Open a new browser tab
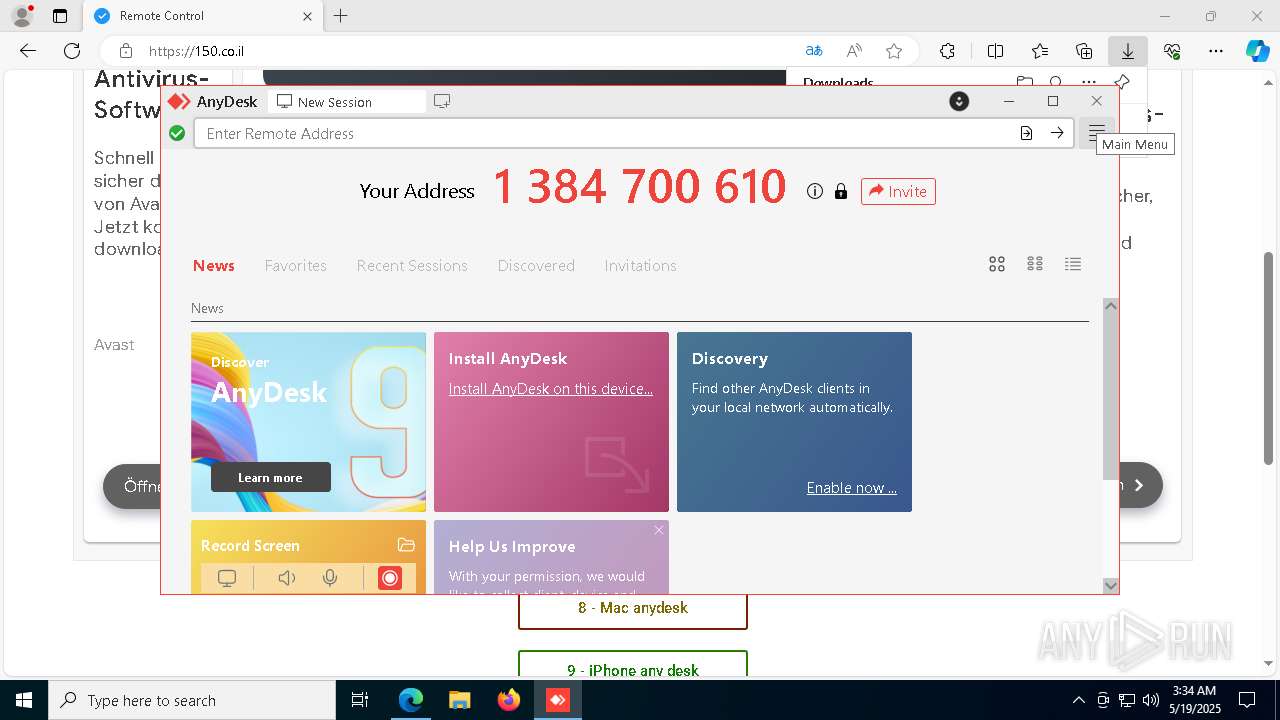Image resolution: width=1280 pixels, height=720 pixels. click(341, 16)
